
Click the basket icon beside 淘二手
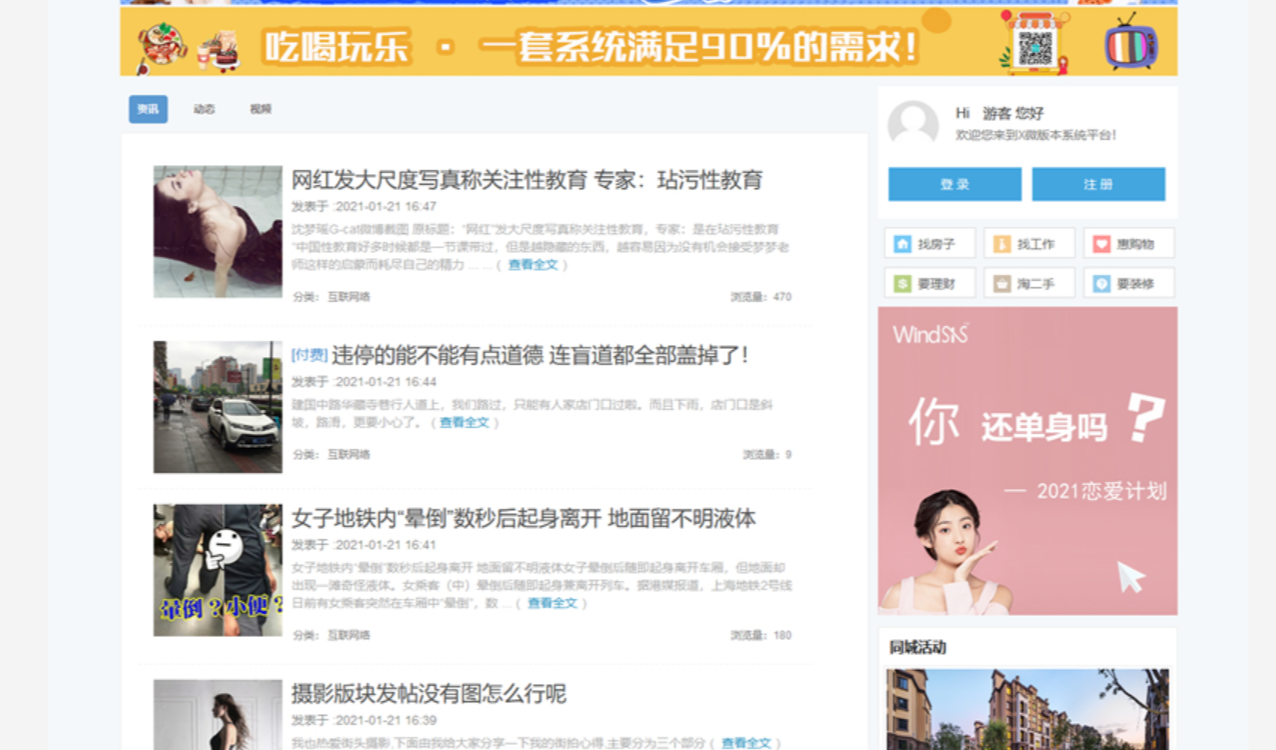click(1002, 284)
